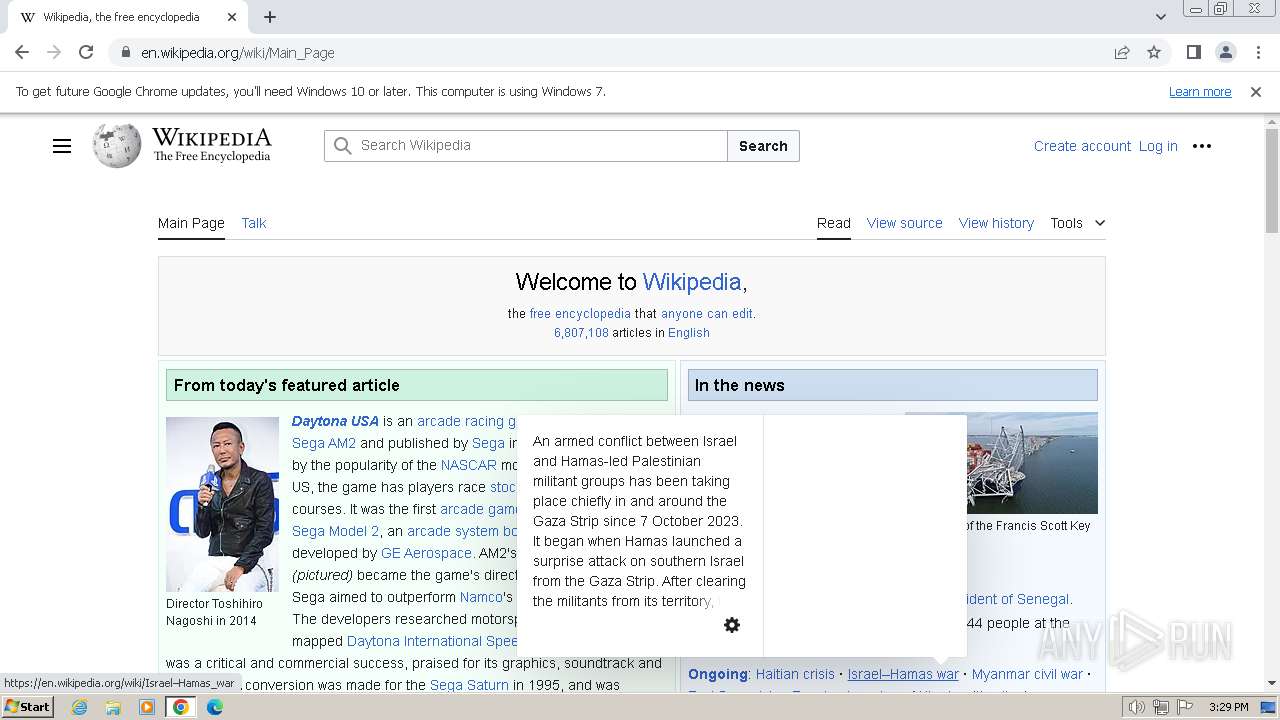Open the Sega AM2 link
1280x720 pixels.
(x=324, y=443)
